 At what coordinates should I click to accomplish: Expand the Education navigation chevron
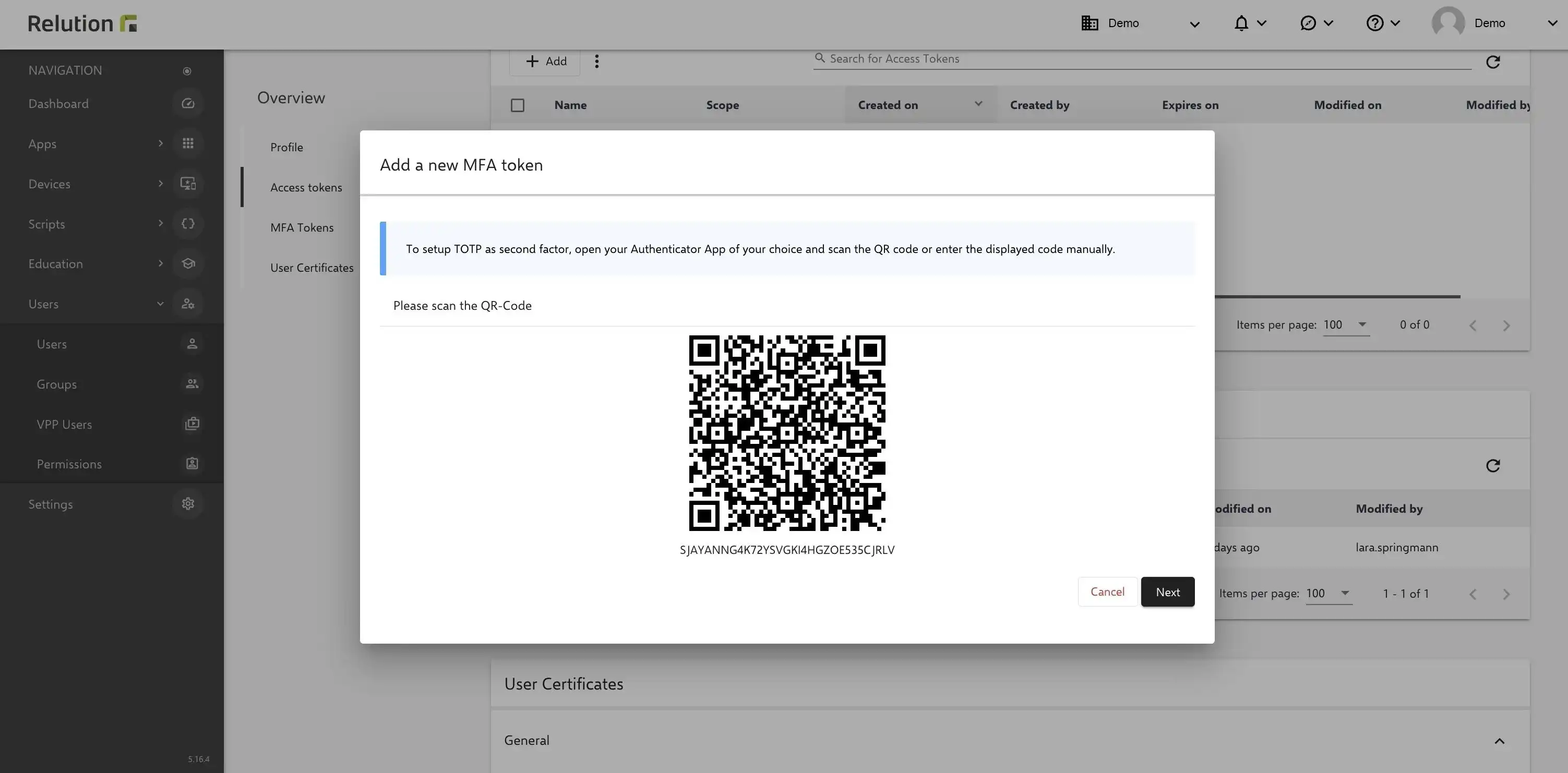160,263
